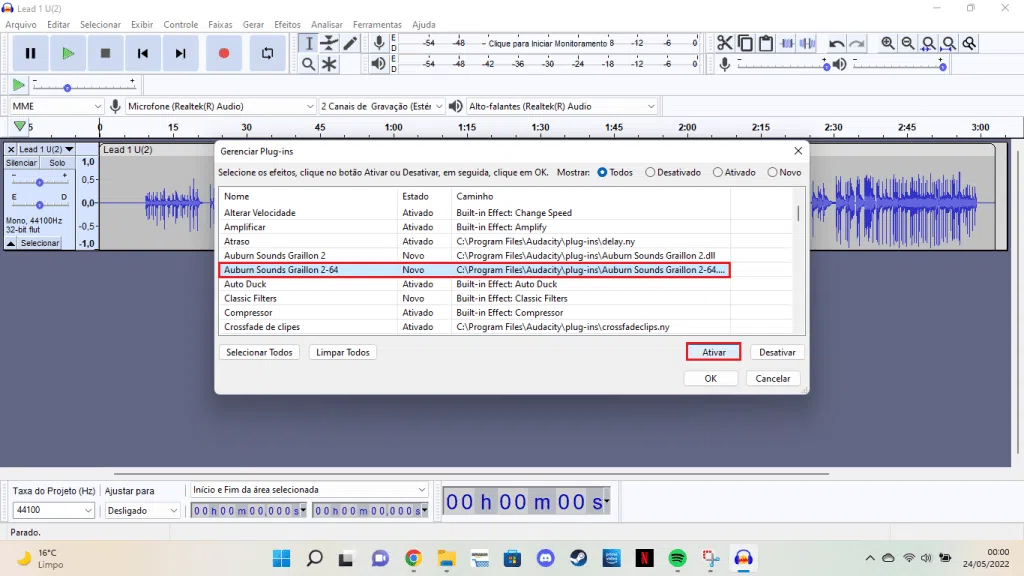Click the red Record button

tap(222, 53)
